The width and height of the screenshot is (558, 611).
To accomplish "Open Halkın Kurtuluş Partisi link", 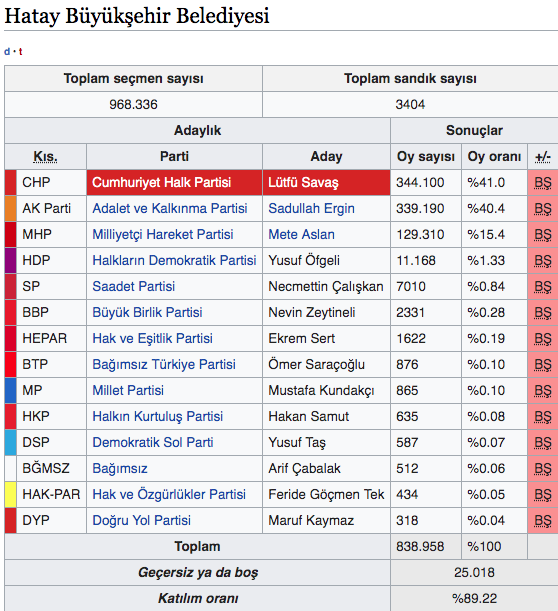I will 157,416.
